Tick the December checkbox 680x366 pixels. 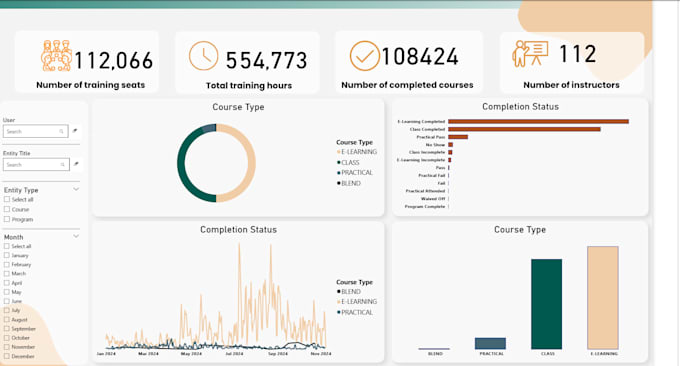(x=7, y=356)
